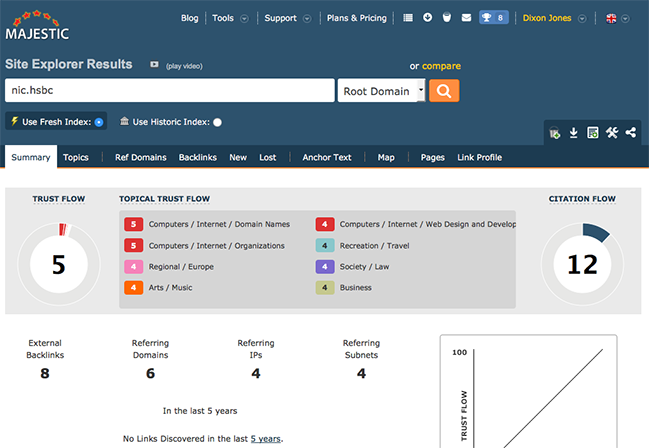Click the (play video) link

pyautogui.click(x=184, y=66)
